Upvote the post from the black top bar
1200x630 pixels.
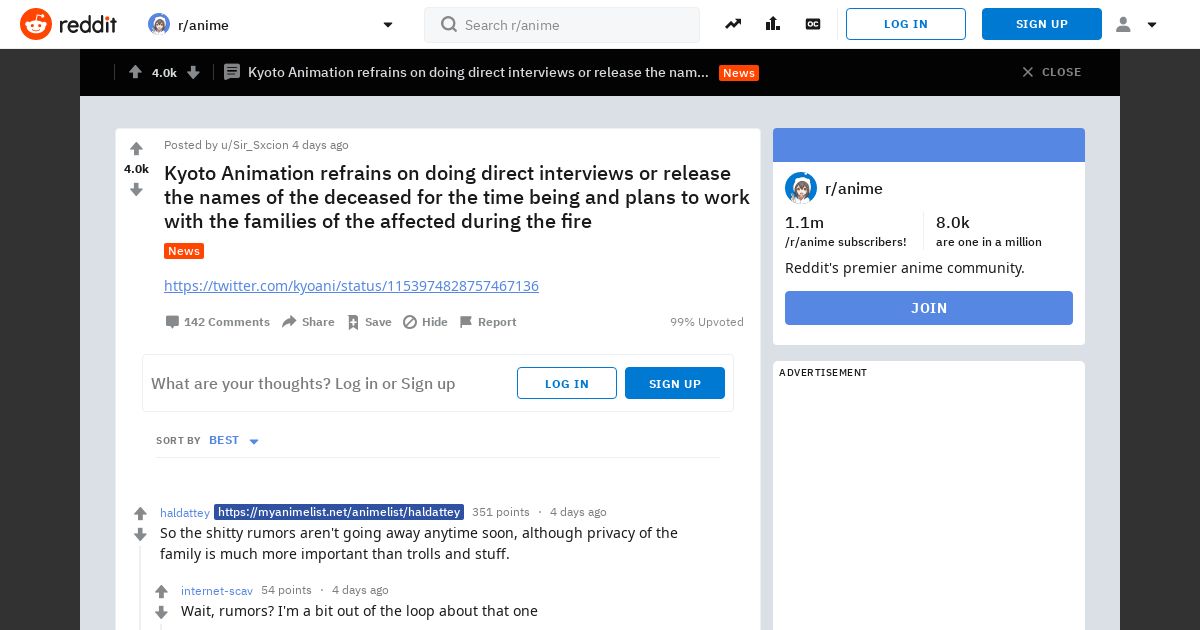click(135, 72)
